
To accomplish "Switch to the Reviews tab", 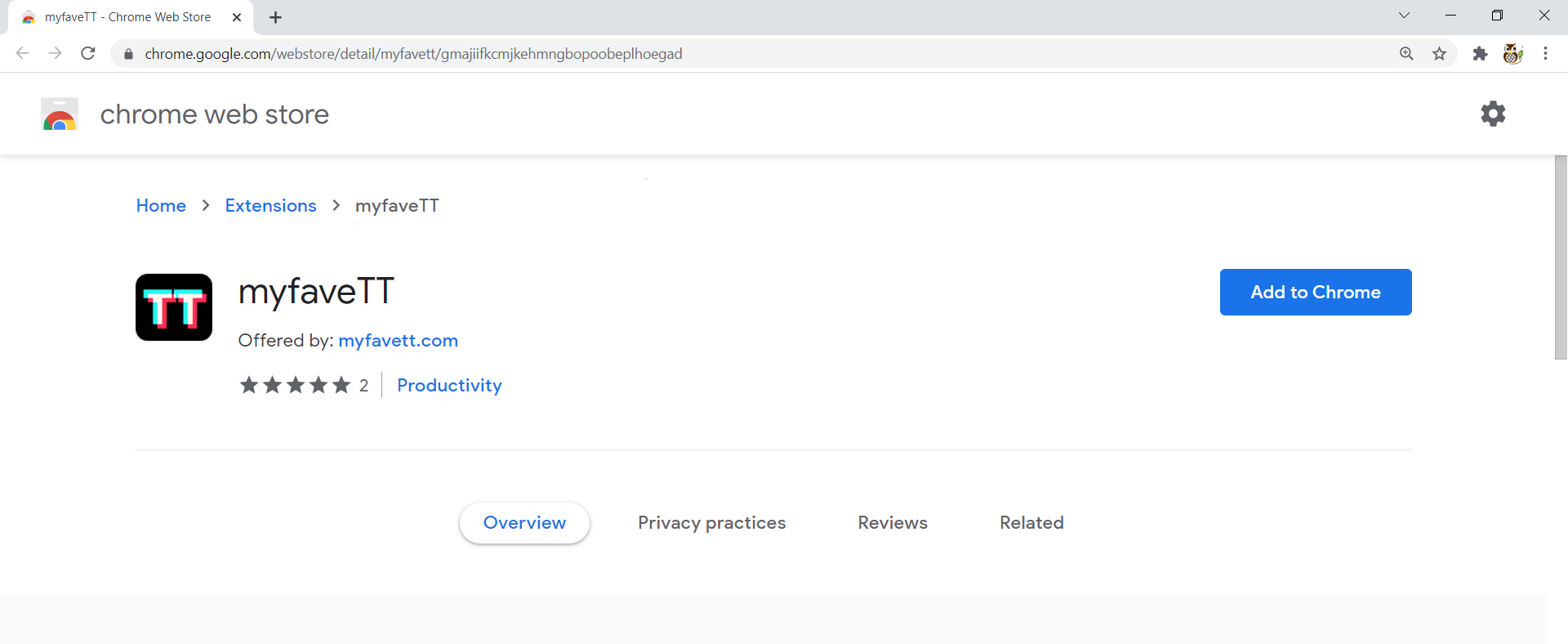I will 893,523.
